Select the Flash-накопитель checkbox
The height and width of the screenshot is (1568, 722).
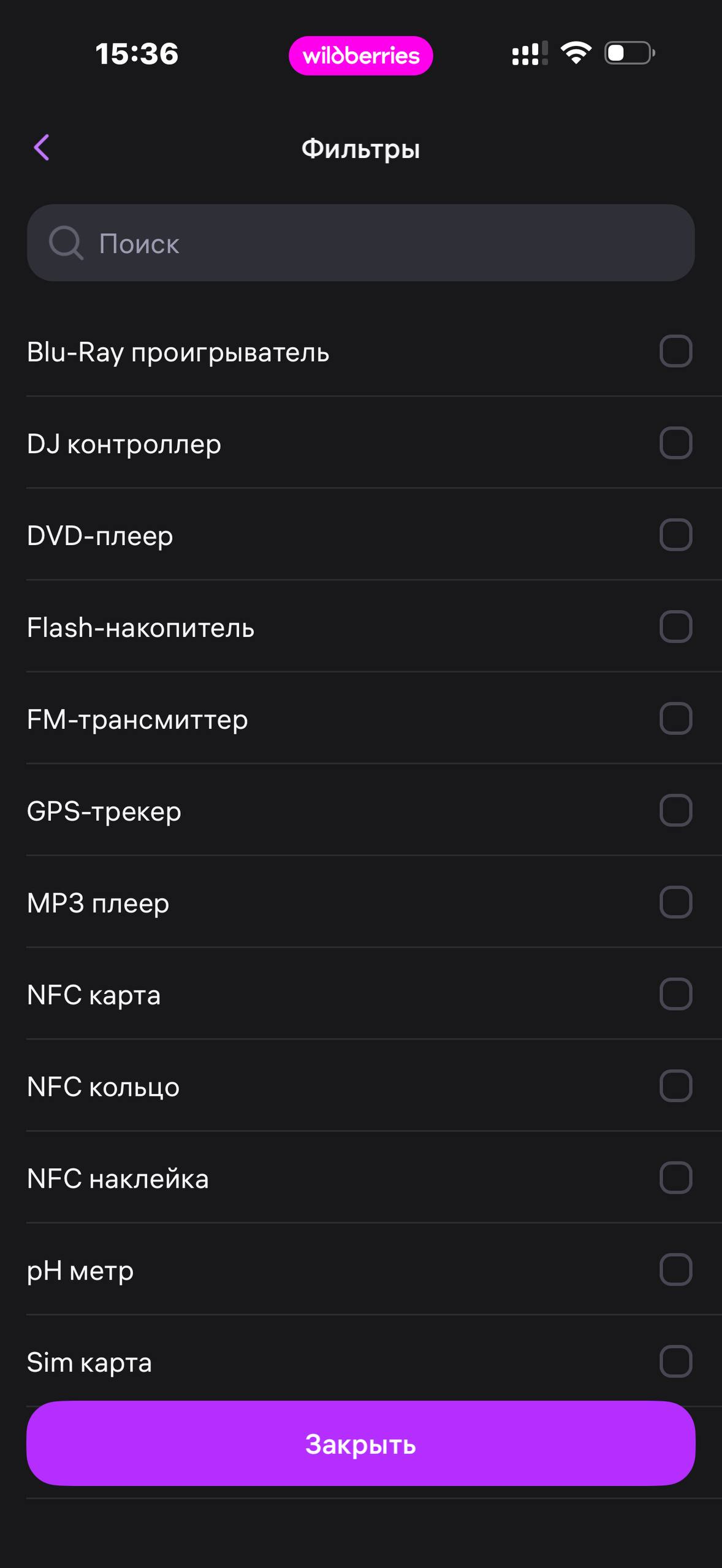(x=676, y=627)
